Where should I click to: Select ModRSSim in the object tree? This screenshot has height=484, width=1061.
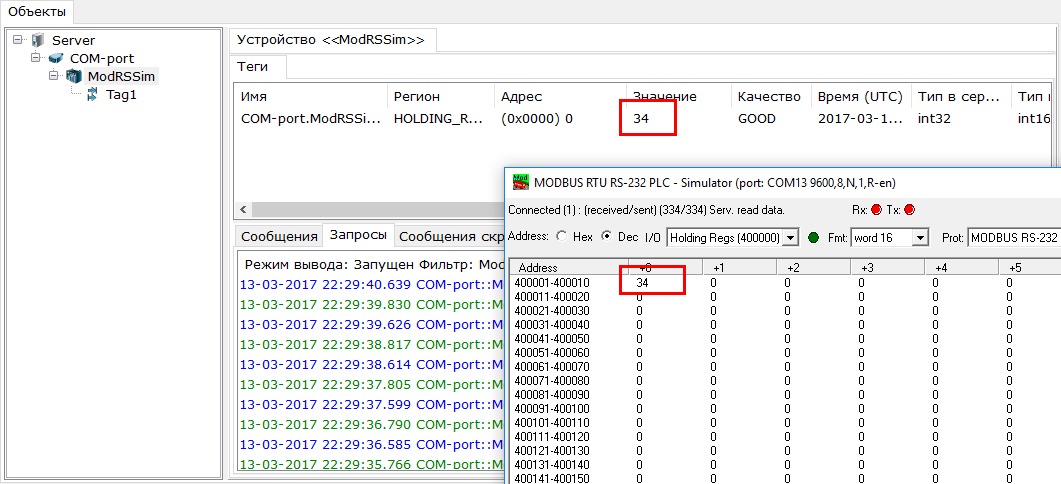[x=121, y=76]
